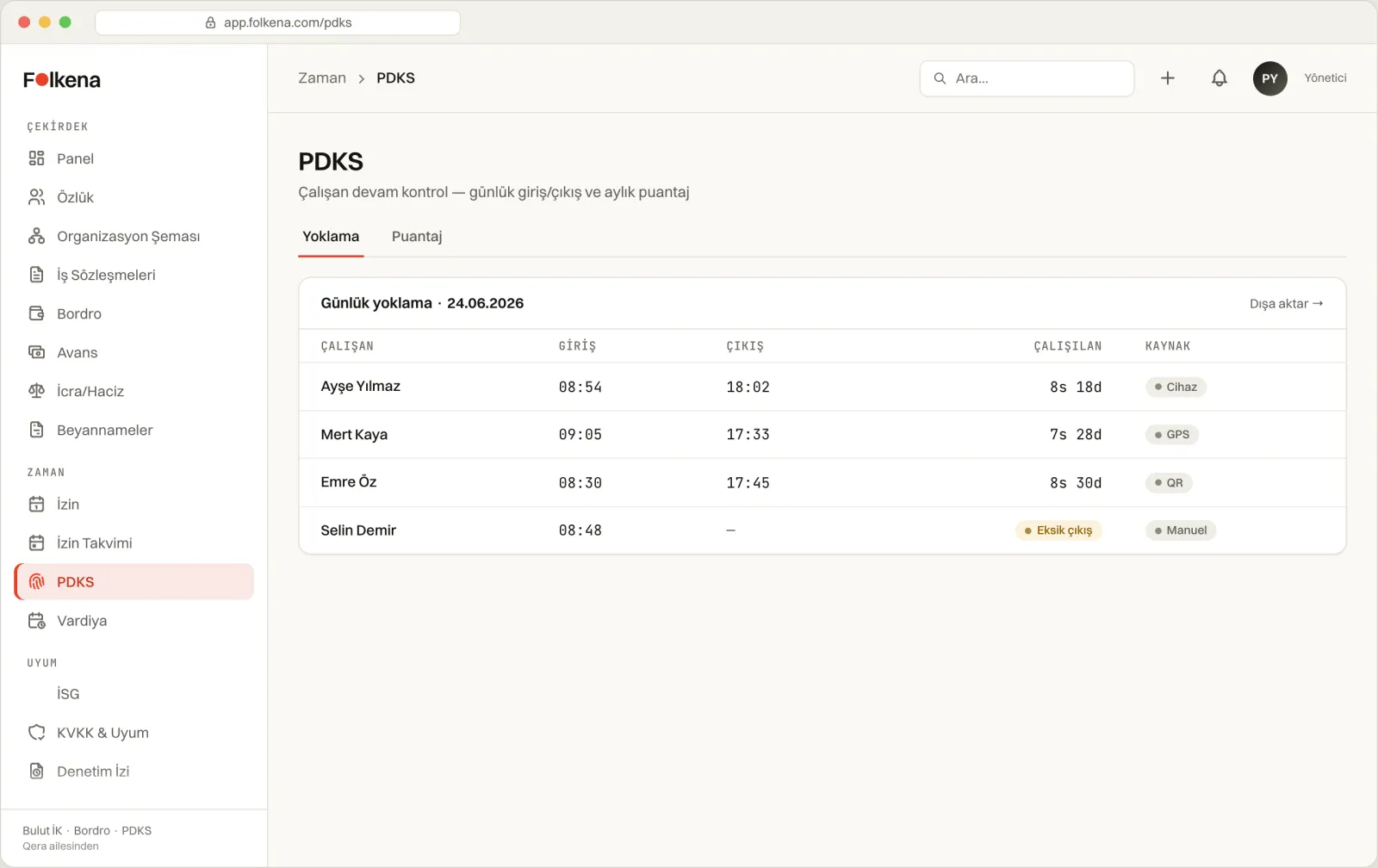Image resolution: width=1378 pixels, height=868 pixels.
Task: Focus the Ara search field
Action: (x=1027, y=78)
